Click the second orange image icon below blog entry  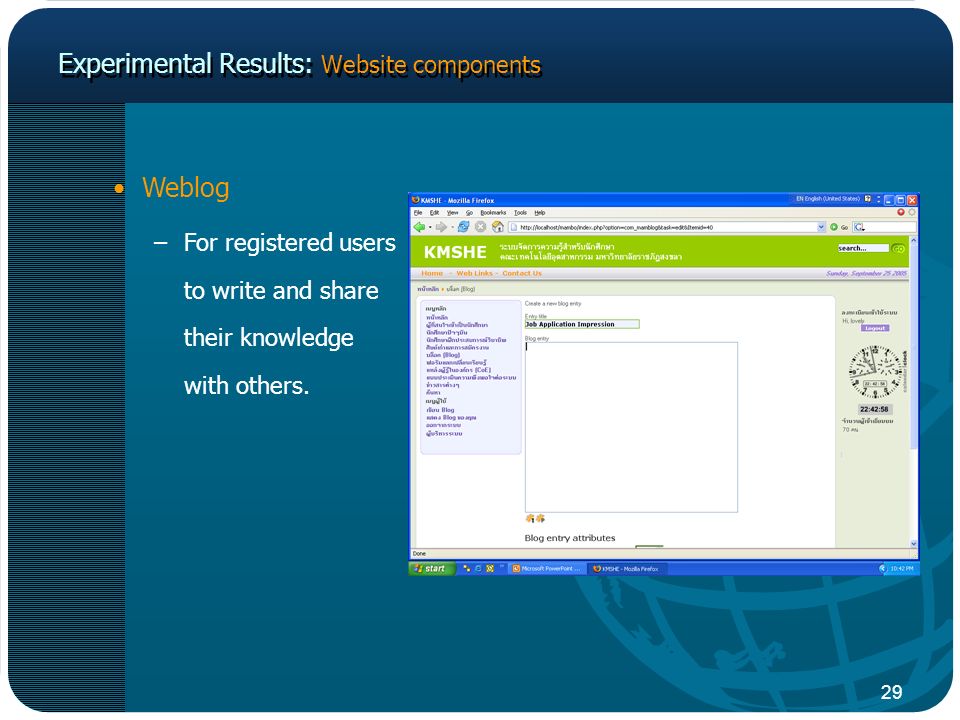540,519
